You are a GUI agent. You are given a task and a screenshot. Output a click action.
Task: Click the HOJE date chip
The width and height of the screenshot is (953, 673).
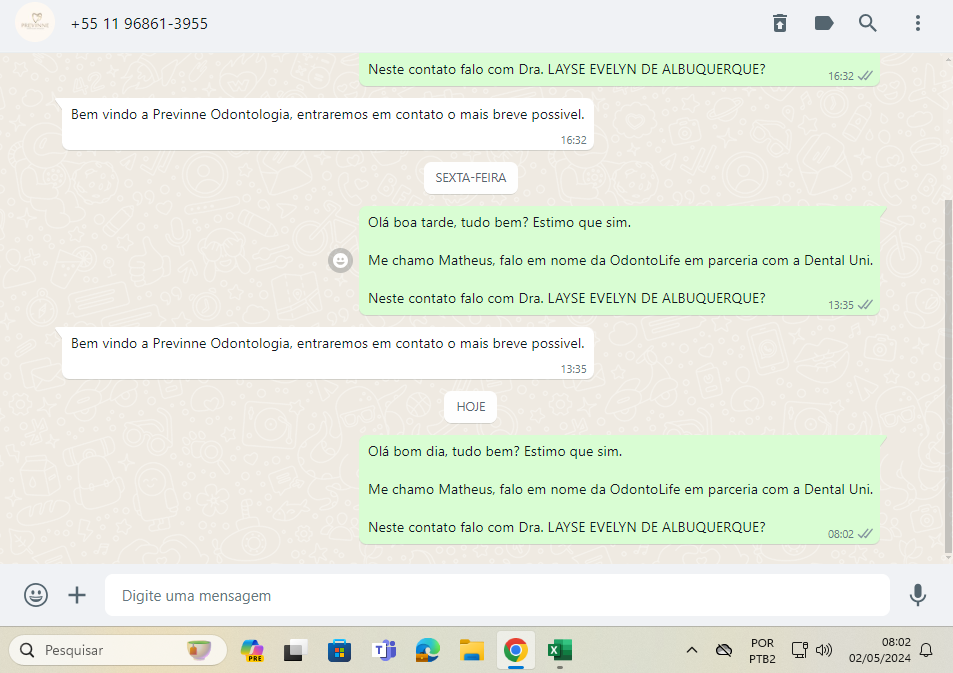(x=470, y=407)
